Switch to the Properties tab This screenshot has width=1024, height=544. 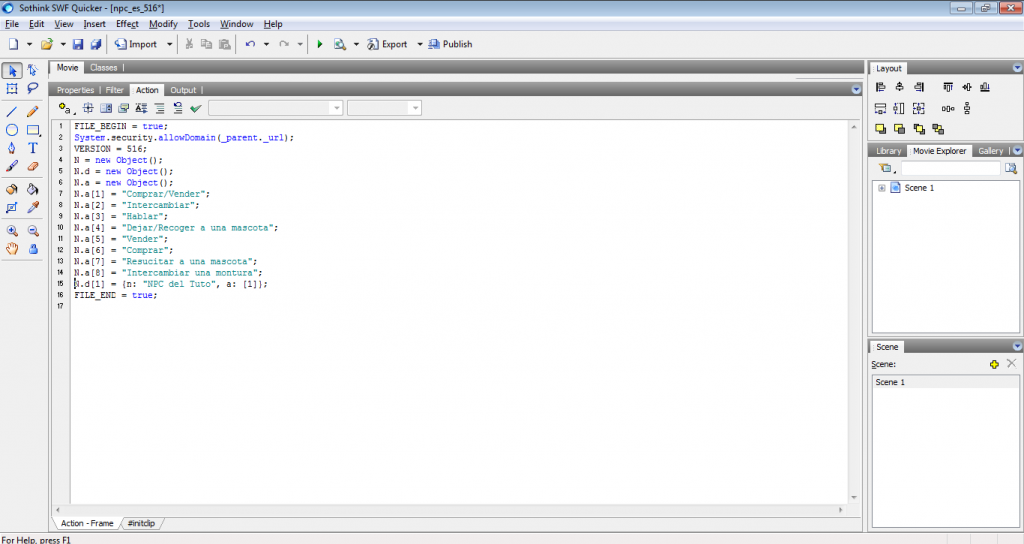[x=75, y=90]
